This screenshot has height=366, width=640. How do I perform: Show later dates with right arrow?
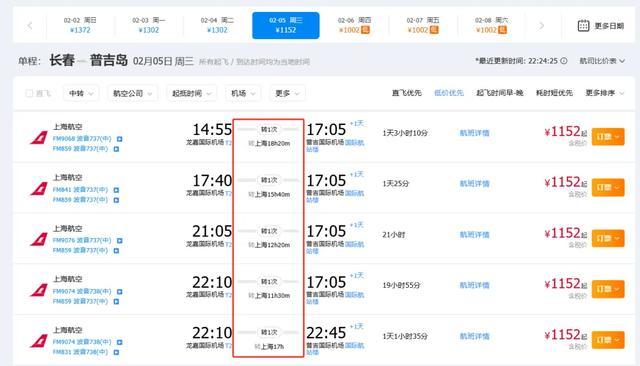point(542,26)
